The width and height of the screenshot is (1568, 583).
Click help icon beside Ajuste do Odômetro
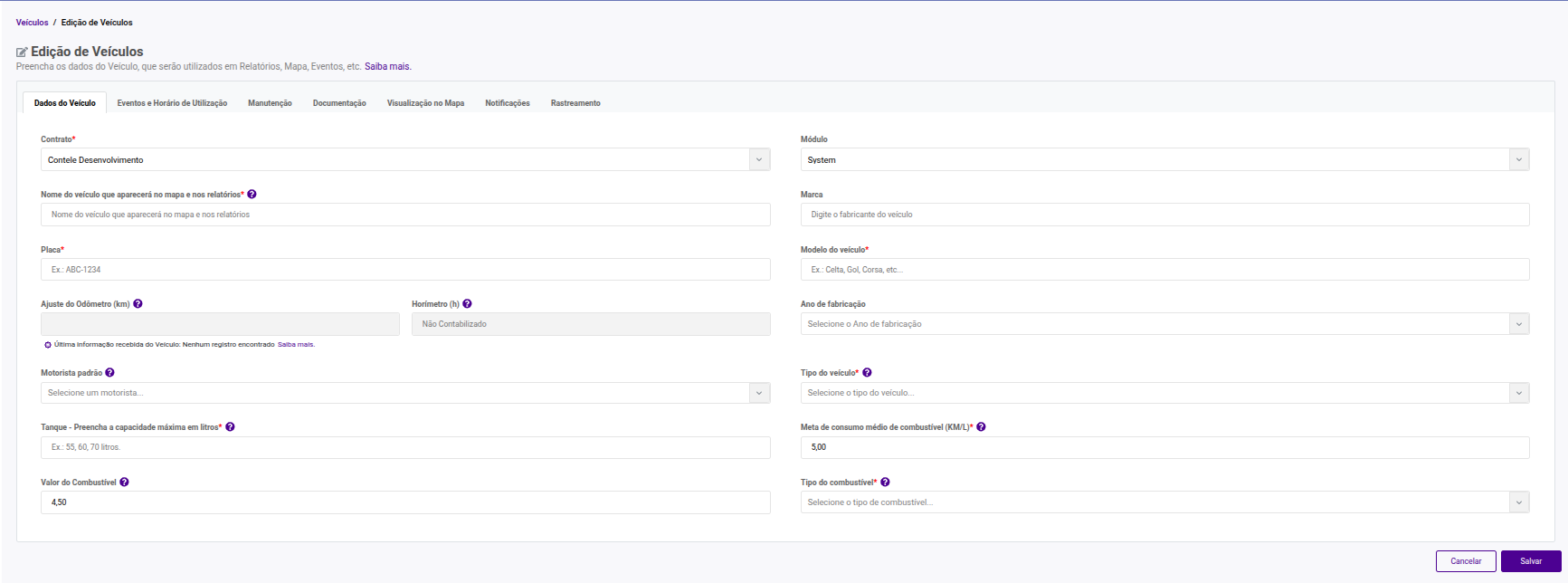tap(138, 304)
